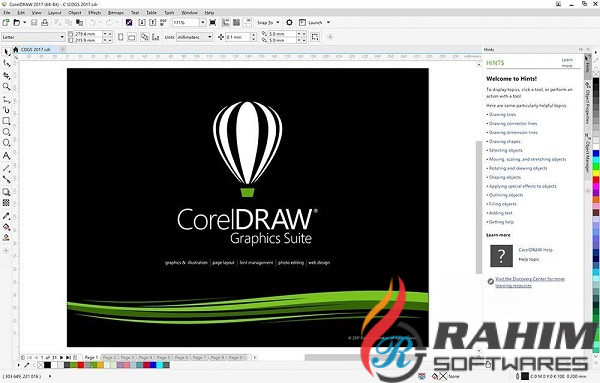Select the Drop Shadow tool
This screenshot has width=600, height=383.
click(x=6, y=192)
